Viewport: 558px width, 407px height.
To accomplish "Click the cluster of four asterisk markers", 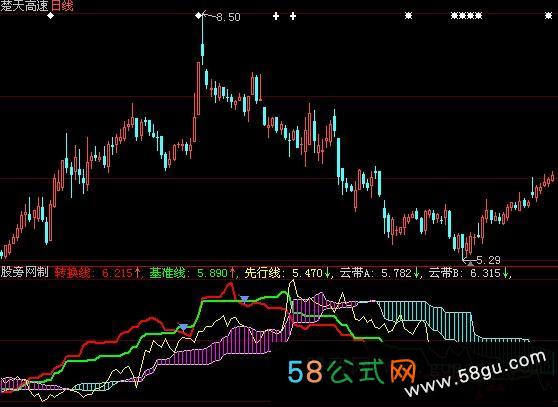I will point(467,16).
